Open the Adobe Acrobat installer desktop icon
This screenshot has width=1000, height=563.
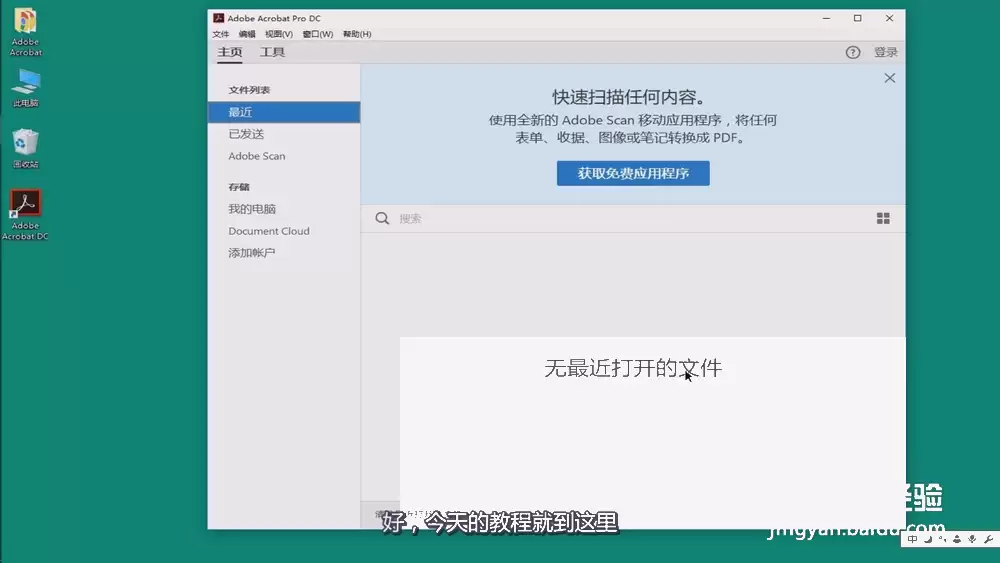(x=26, y=32)
